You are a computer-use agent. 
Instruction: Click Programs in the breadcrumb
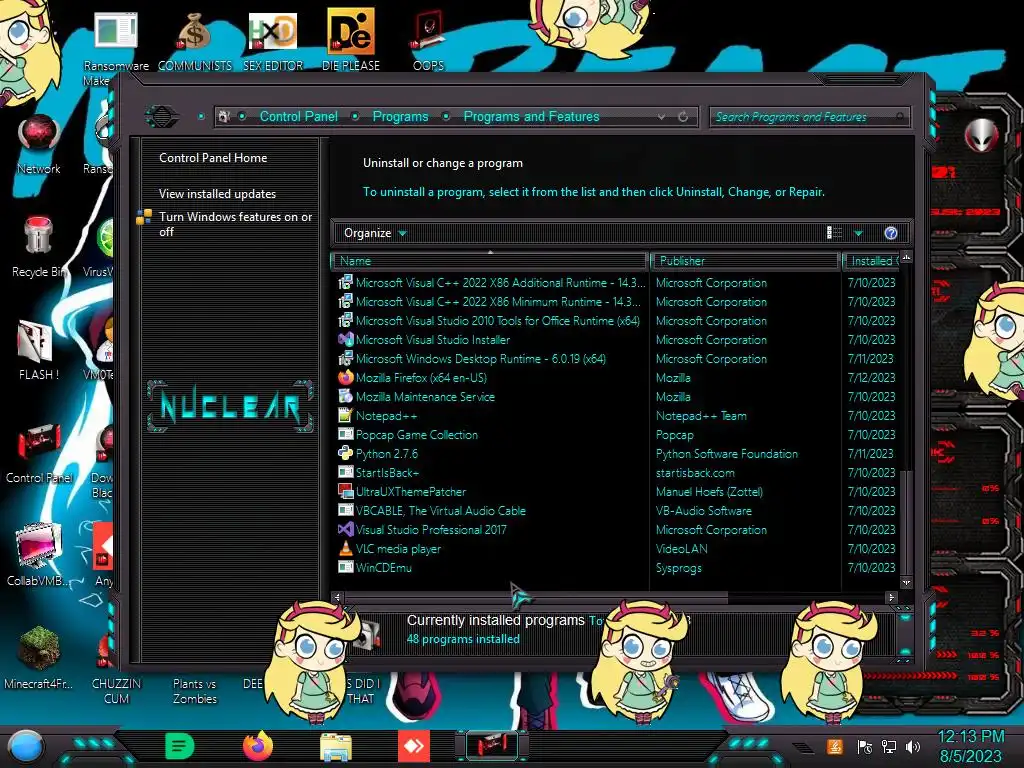click(400, 117)
